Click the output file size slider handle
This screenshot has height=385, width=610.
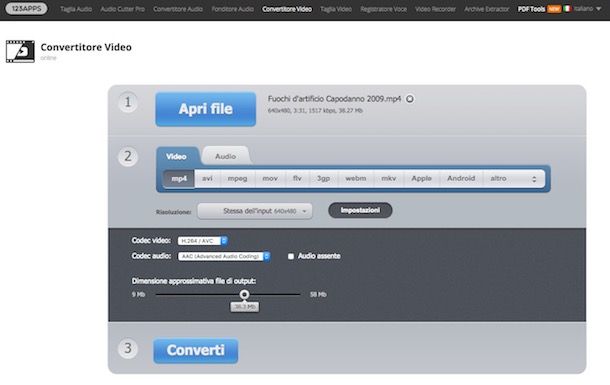(x=244, y=294)
